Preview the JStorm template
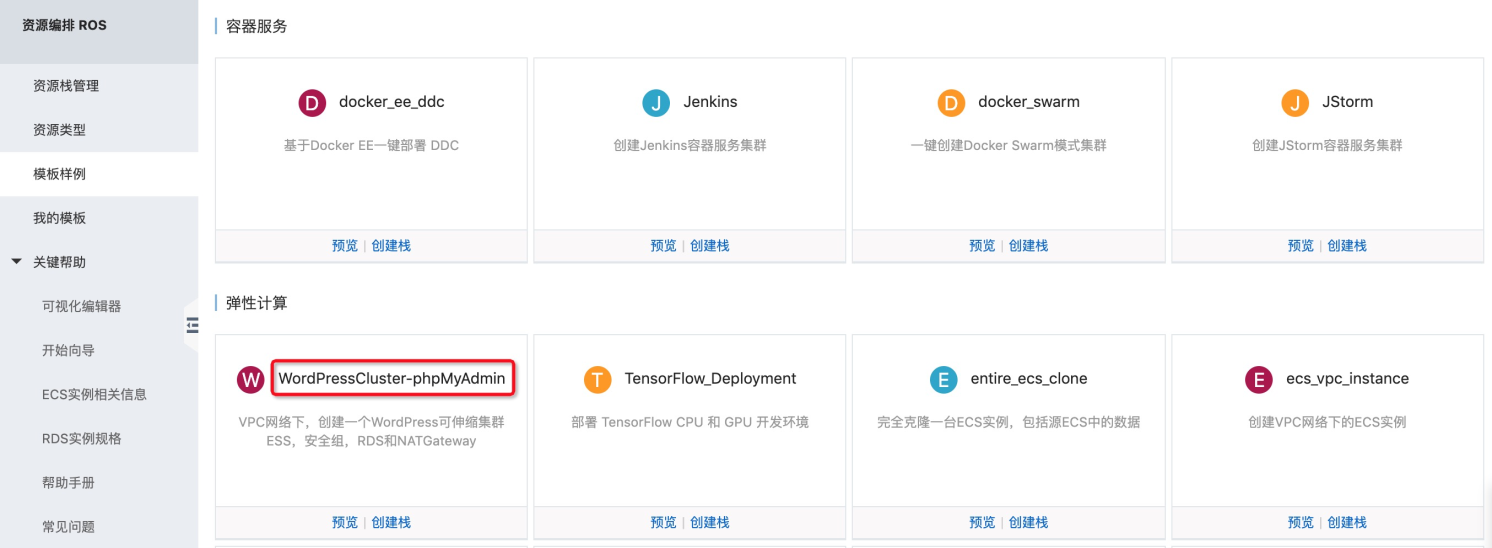The width and height of the screenshot is (1492, 548). (x=1301, y=245)
